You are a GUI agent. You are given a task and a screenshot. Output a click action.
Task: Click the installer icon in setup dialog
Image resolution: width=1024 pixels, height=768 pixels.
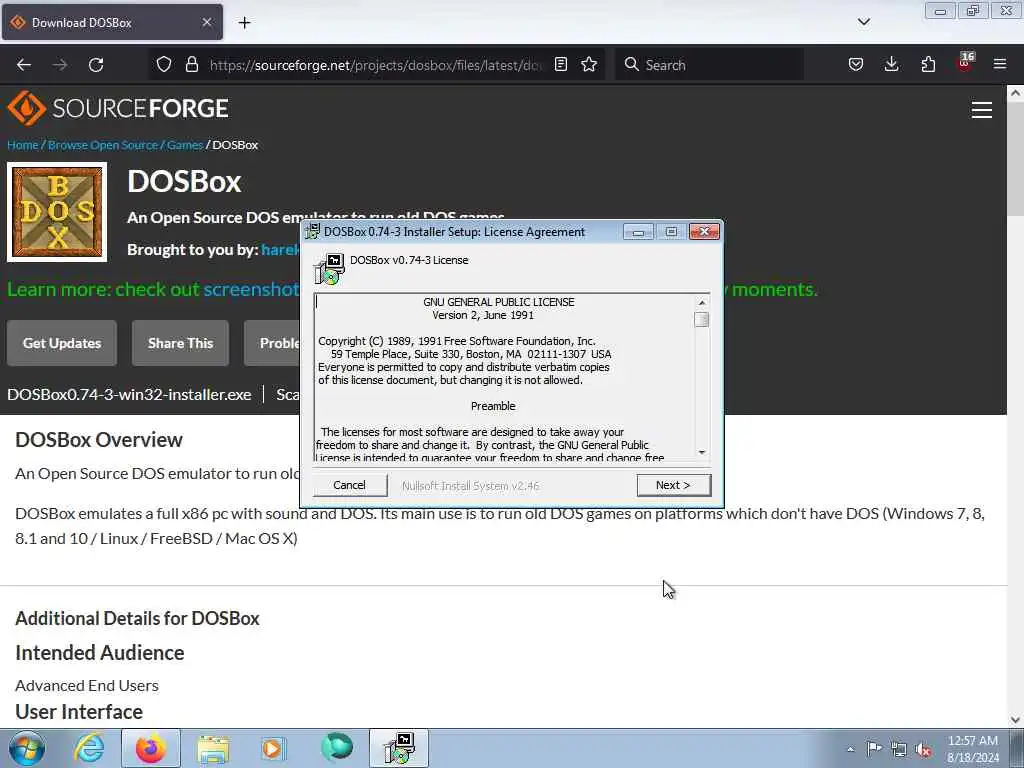coord(328,269)
